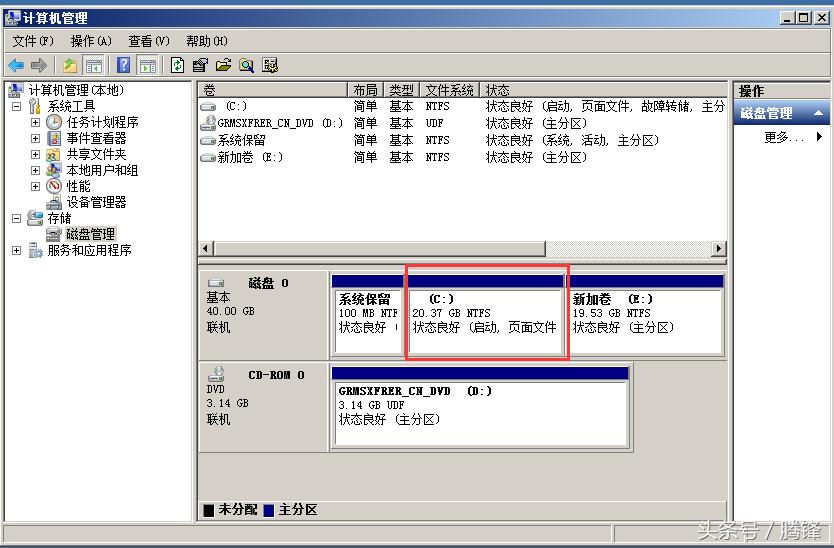
Task: Expand the 事件查看器 node
Action: [x=35, y=138]
